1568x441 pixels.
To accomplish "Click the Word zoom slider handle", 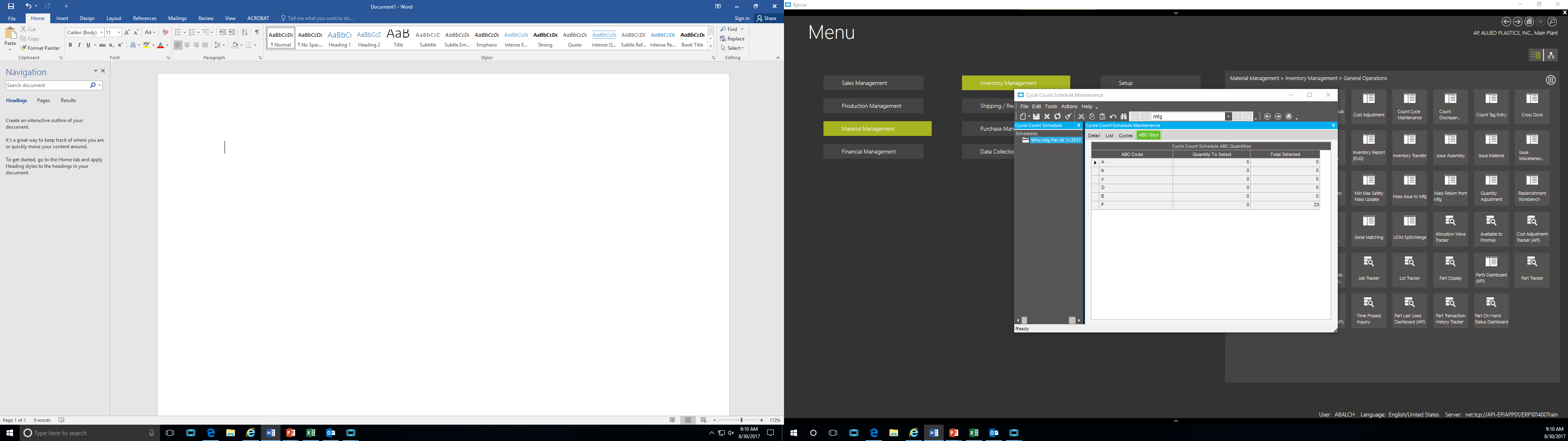I will (x=741, y=420).
